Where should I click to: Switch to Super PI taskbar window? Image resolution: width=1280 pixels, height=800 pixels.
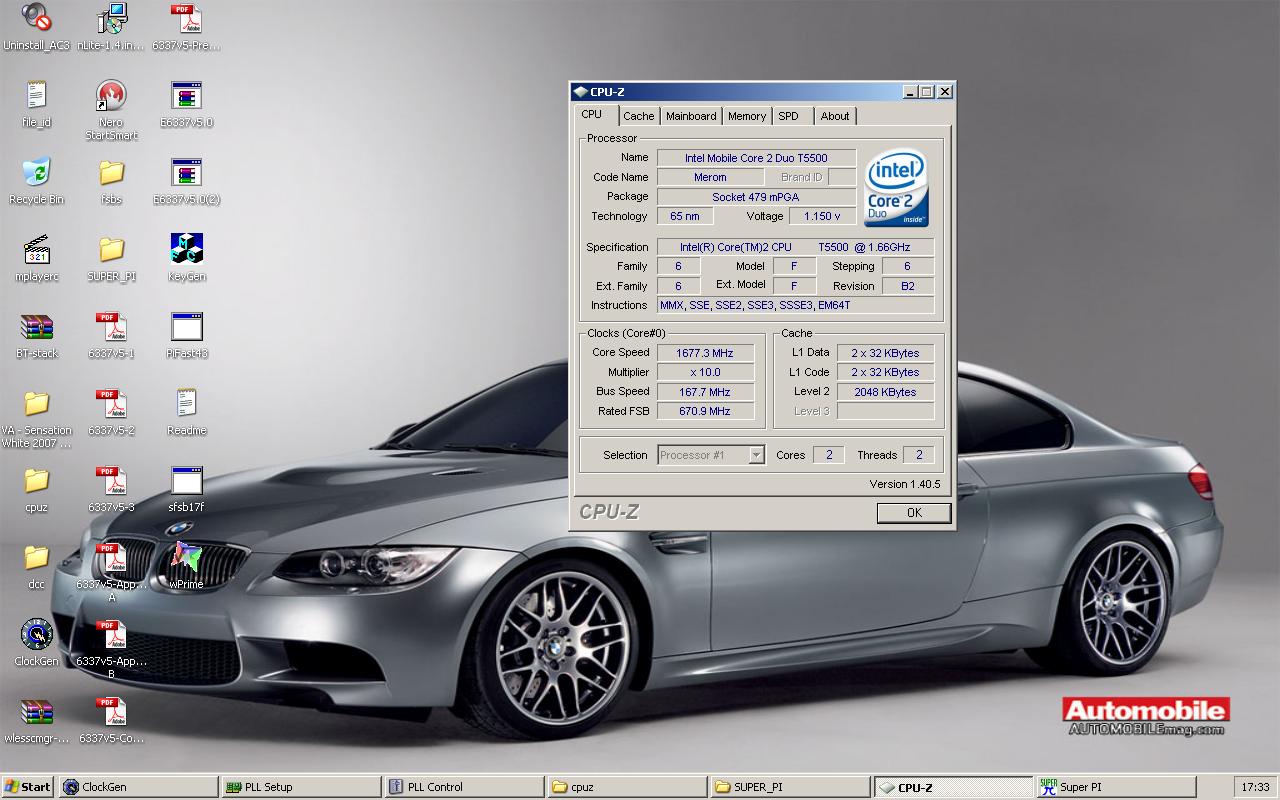coord(1116,787)
